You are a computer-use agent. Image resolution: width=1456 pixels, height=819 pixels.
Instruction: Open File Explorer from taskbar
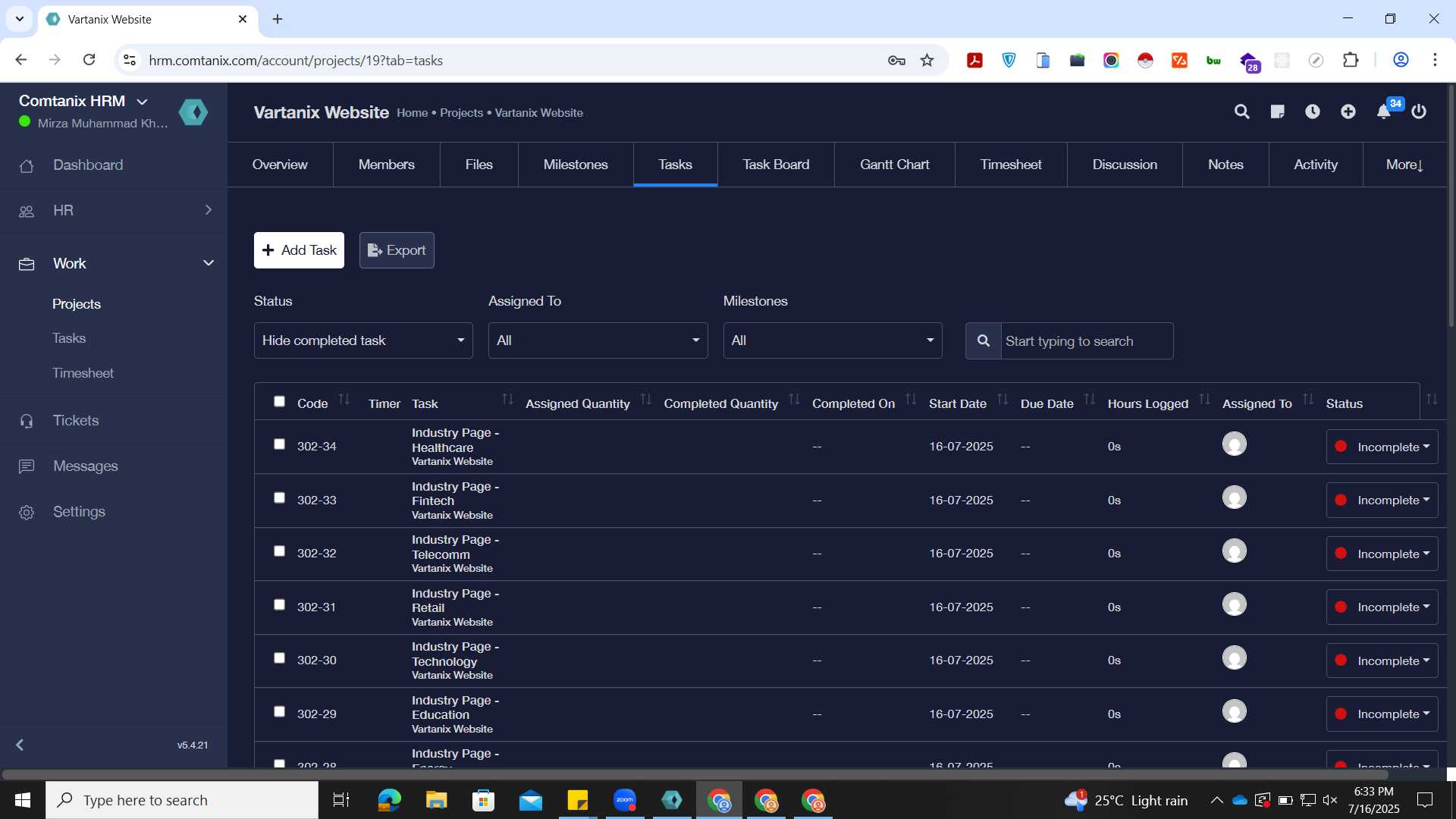click(436, 800)
